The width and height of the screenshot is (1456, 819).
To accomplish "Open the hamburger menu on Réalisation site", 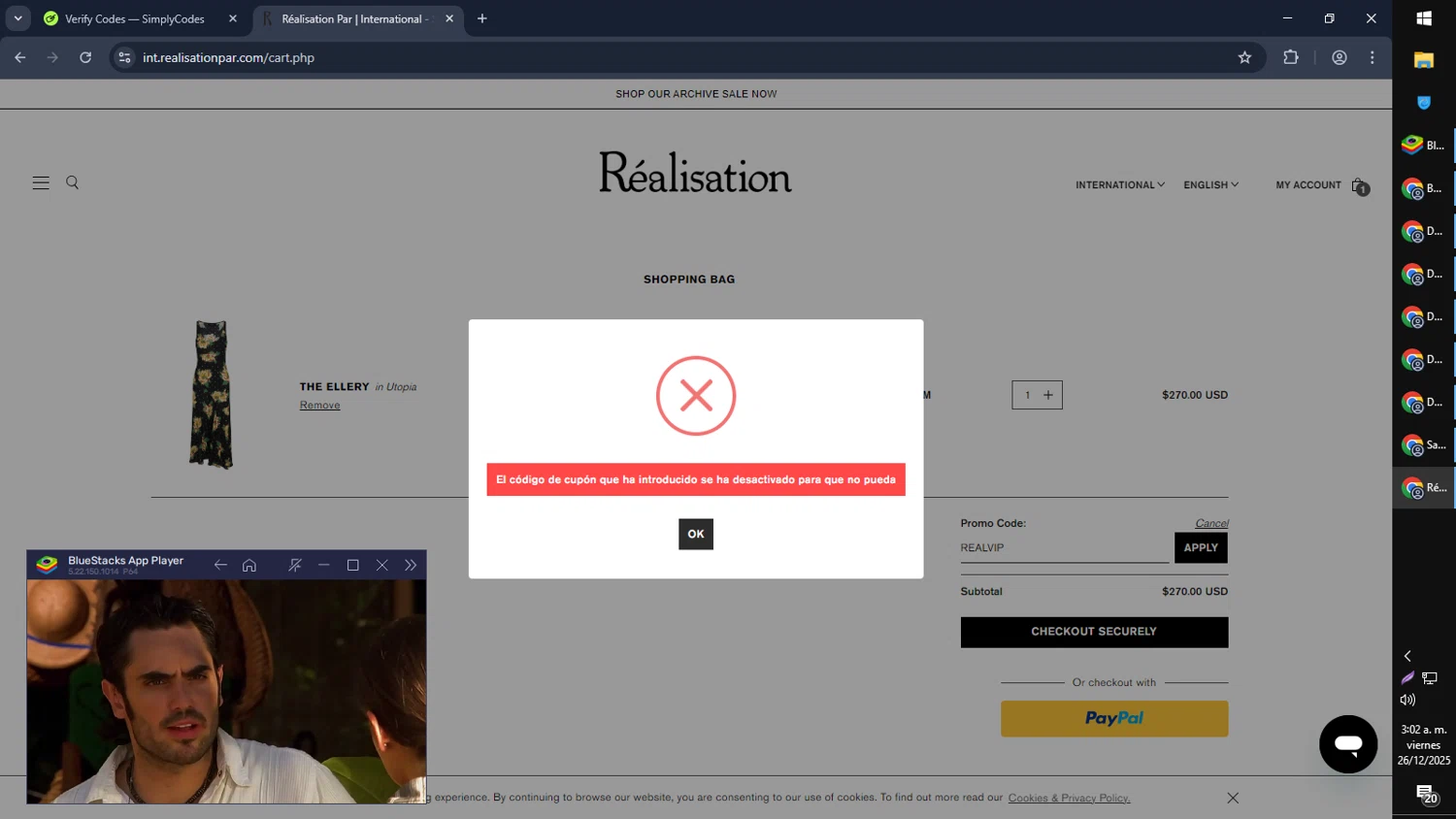I will [x=41, y=182].
